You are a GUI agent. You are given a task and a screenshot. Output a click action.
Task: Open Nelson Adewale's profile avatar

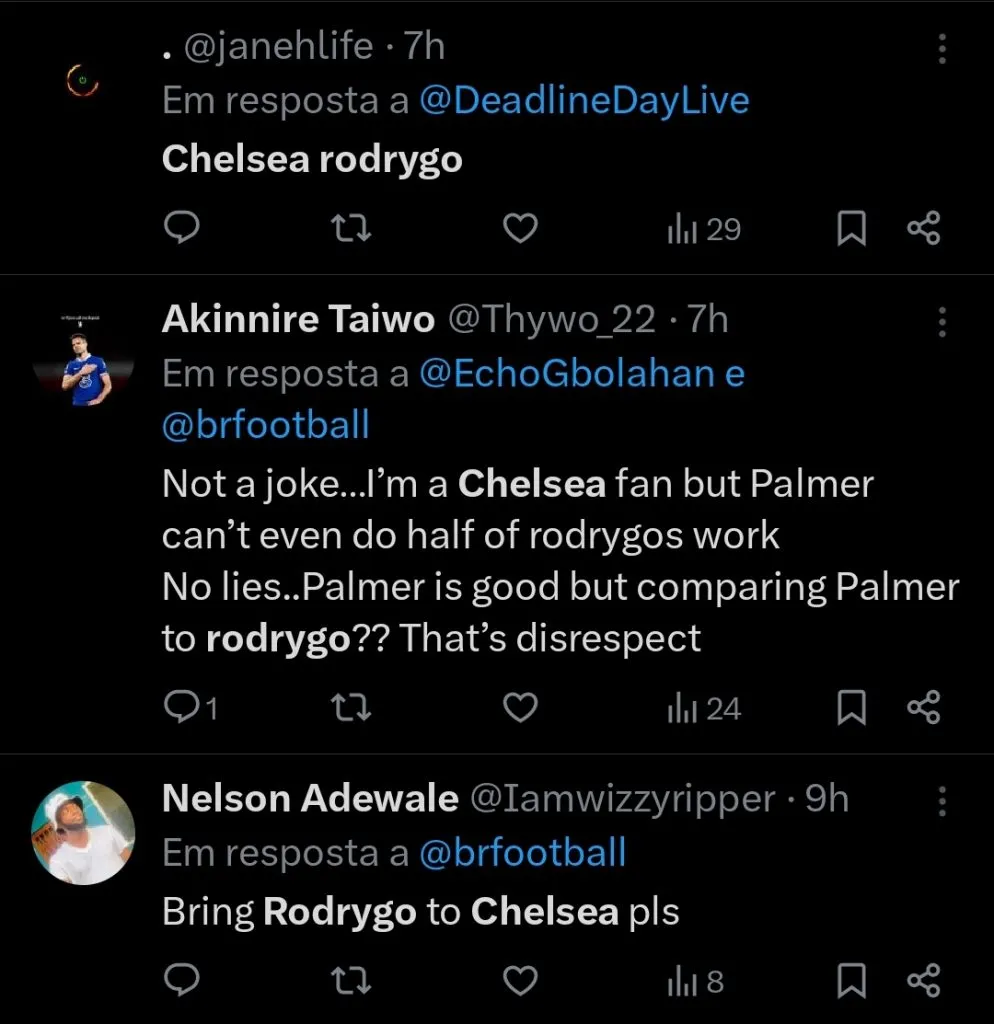click(x=83, y=834)
